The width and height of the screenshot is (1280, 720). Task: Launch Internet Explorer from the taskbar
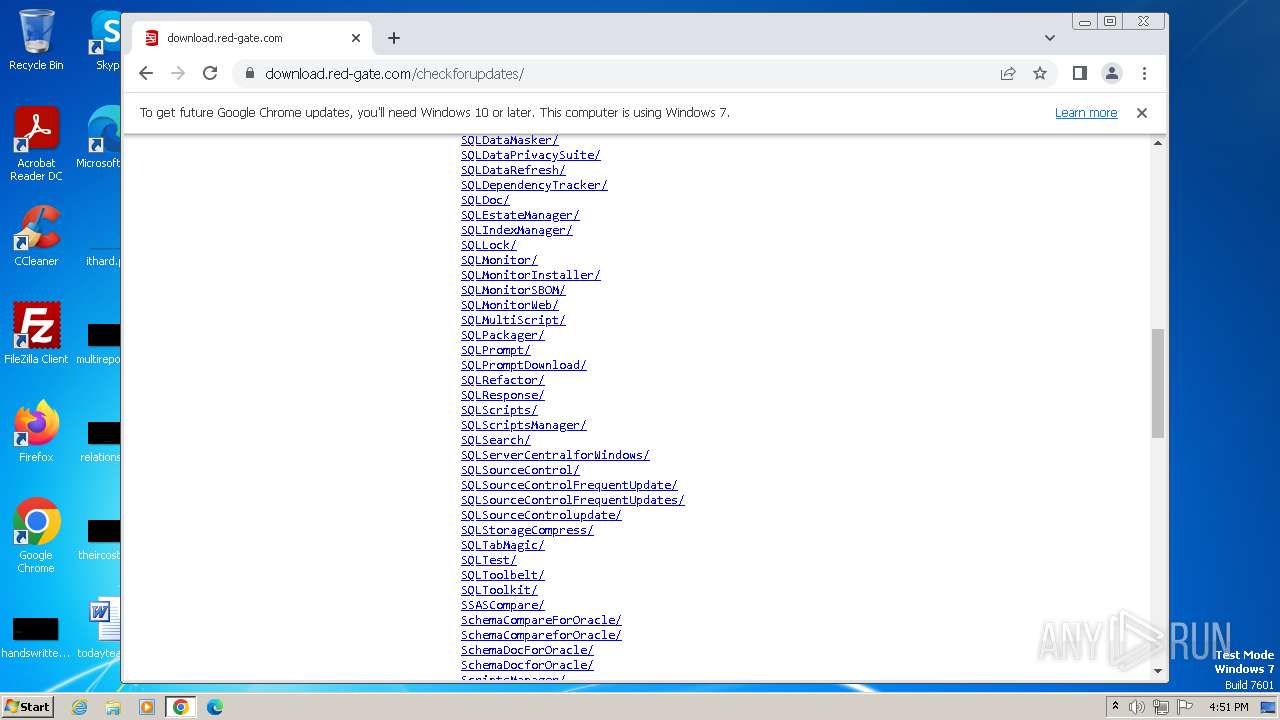point(80,707)
